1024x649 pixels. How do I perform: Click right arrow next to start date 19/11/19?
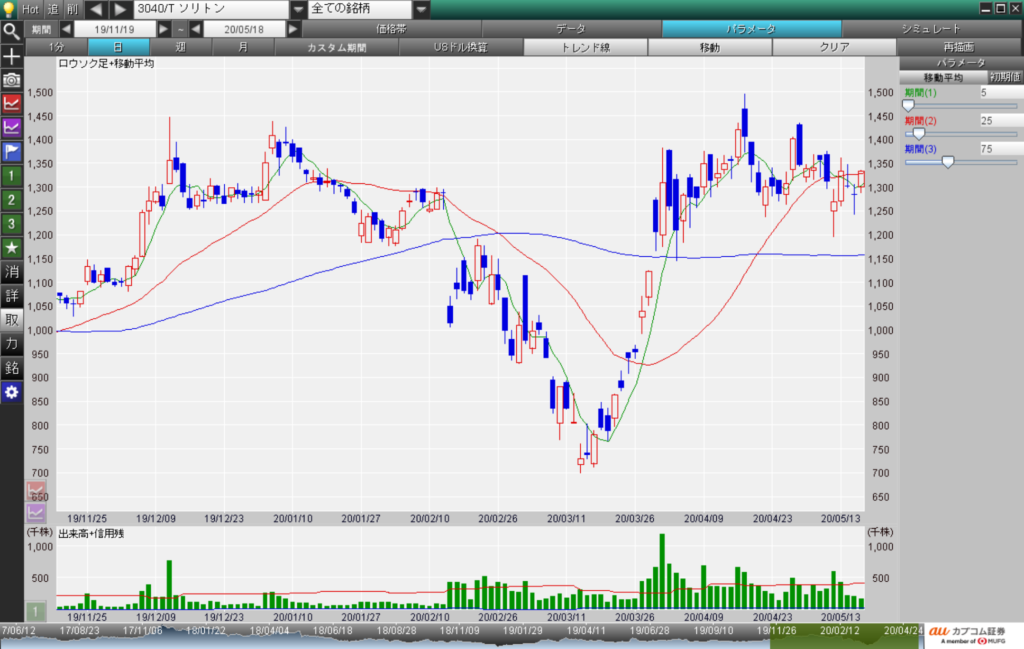(x=165, y=29)
